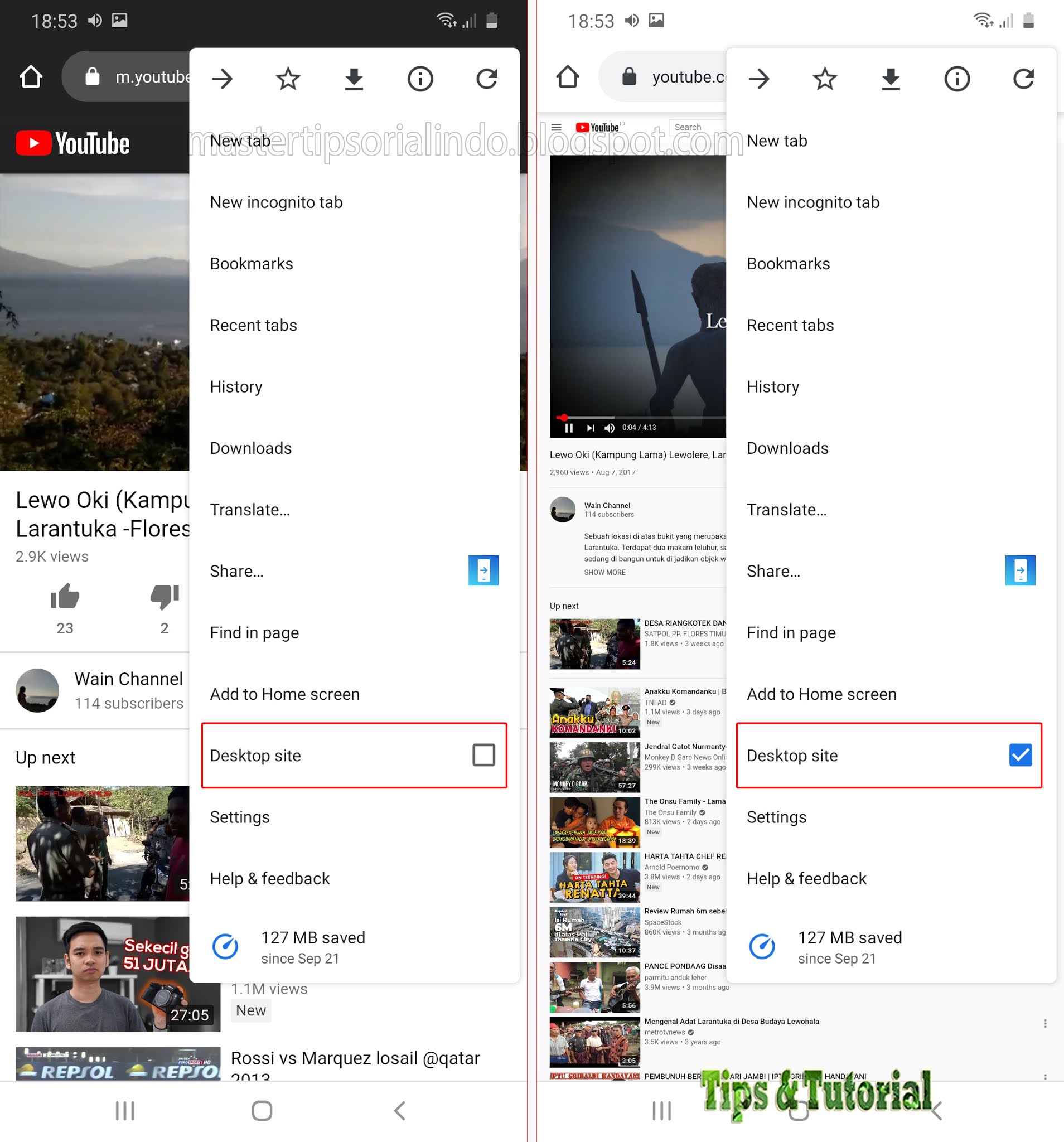Tap the forward arrow in left phone menu

(x=223, y=79)
